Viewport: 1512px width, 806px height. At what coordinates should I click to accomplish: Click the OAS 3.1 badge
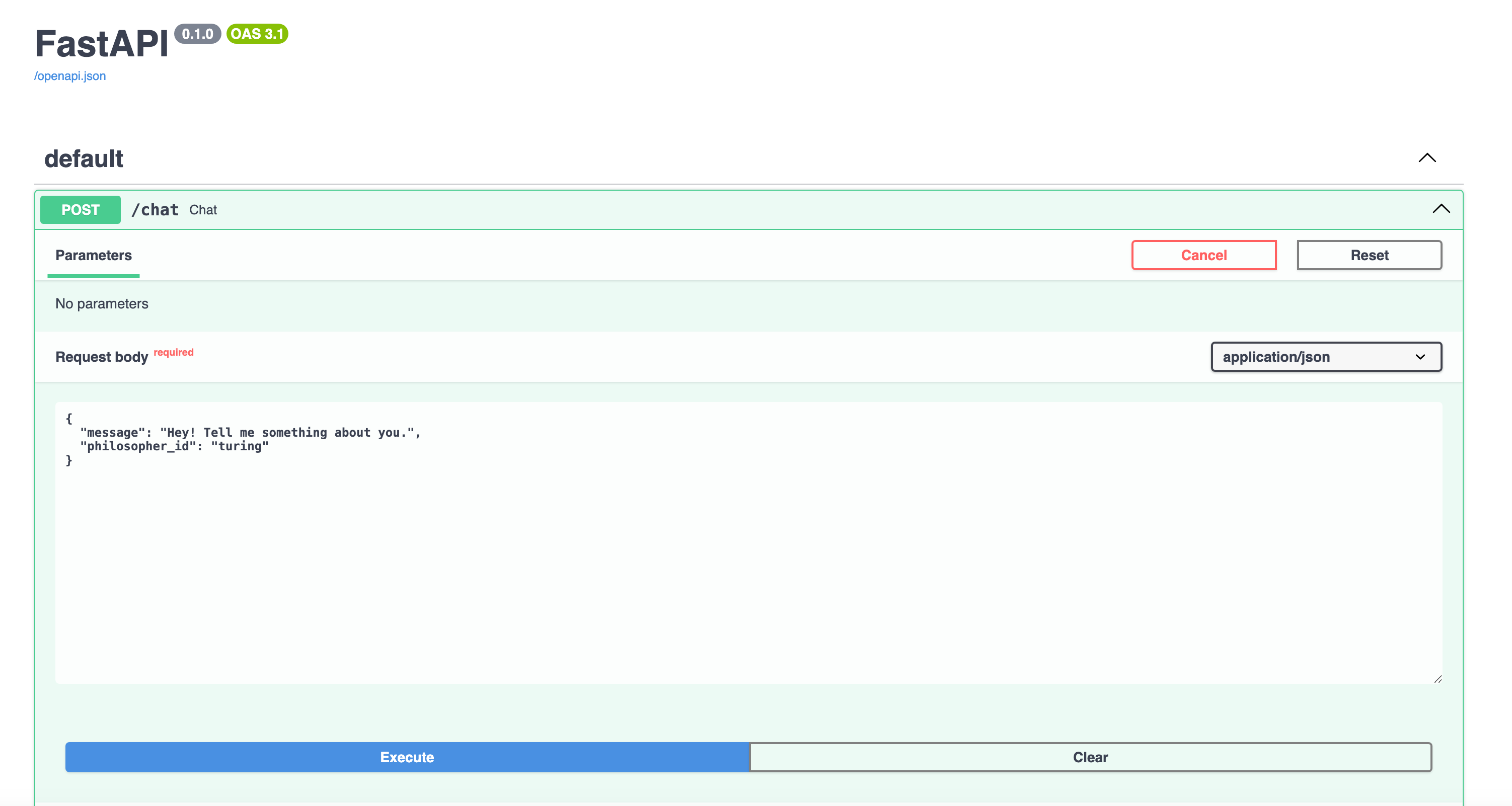click(257, 34)
